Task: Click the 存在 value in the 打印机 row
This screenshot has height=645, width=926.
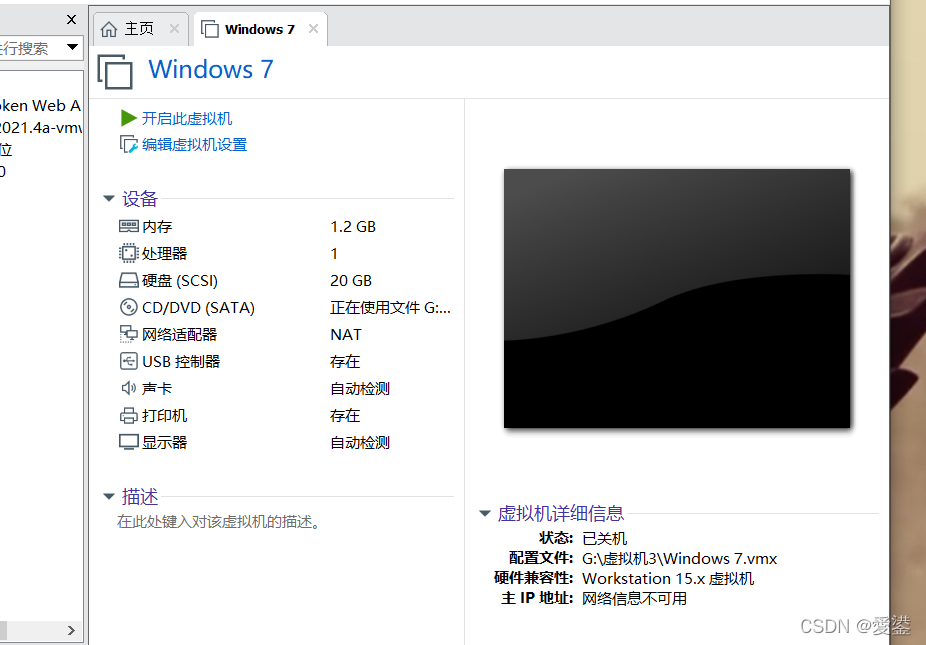Action: (x=345, y=415)
